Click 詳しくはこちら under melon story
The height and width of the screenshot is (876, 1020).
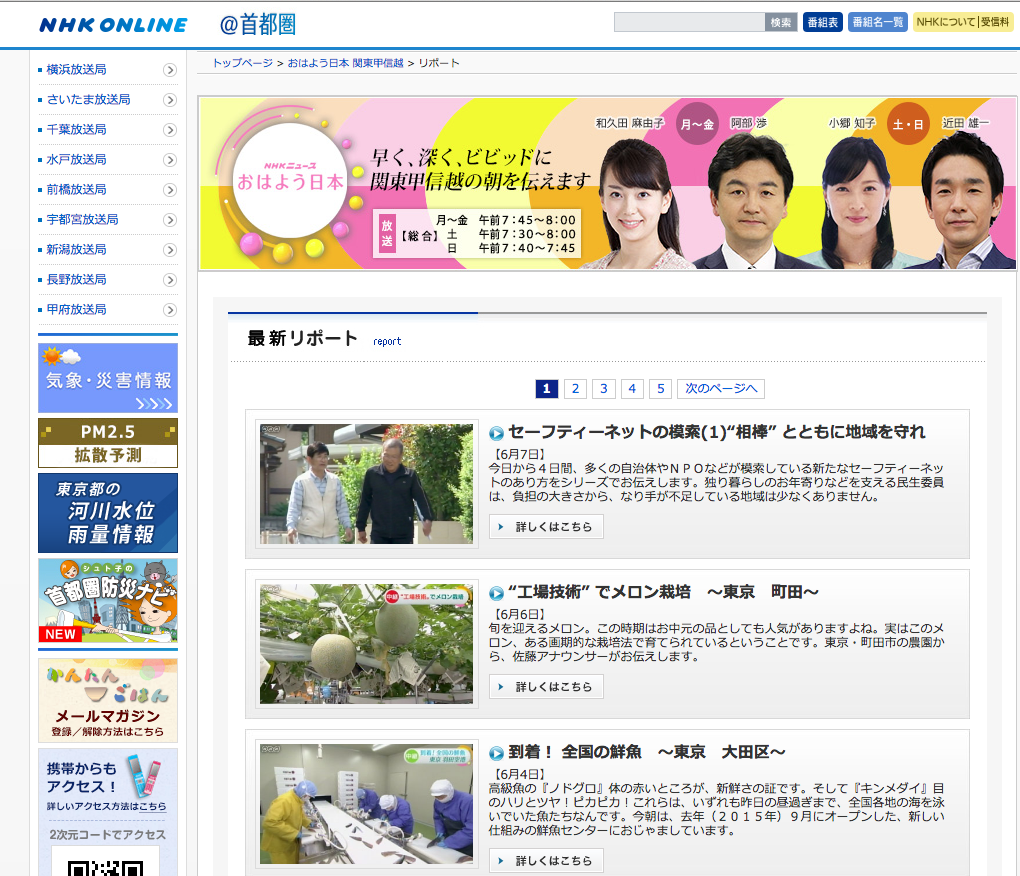(x=546, y=687)
